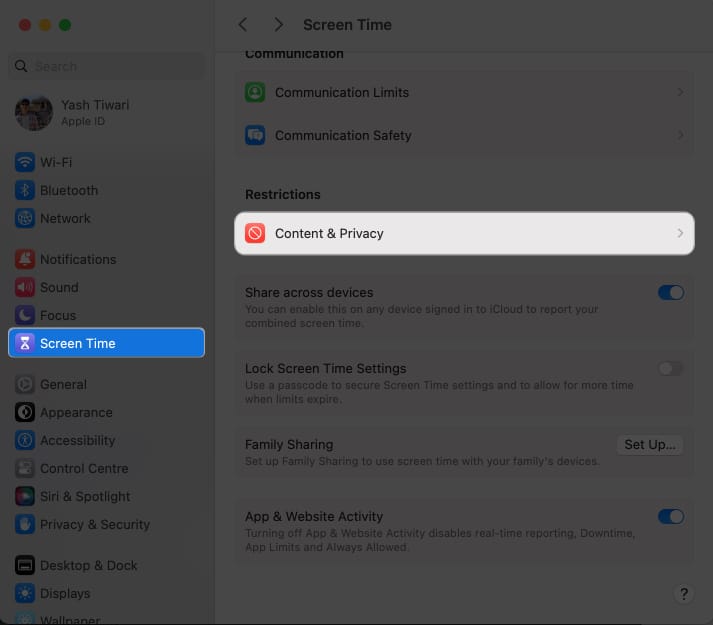Click the Displays sun icon
Image resolution: width=713 pixels, height=625 pixels.
(25, 593)
